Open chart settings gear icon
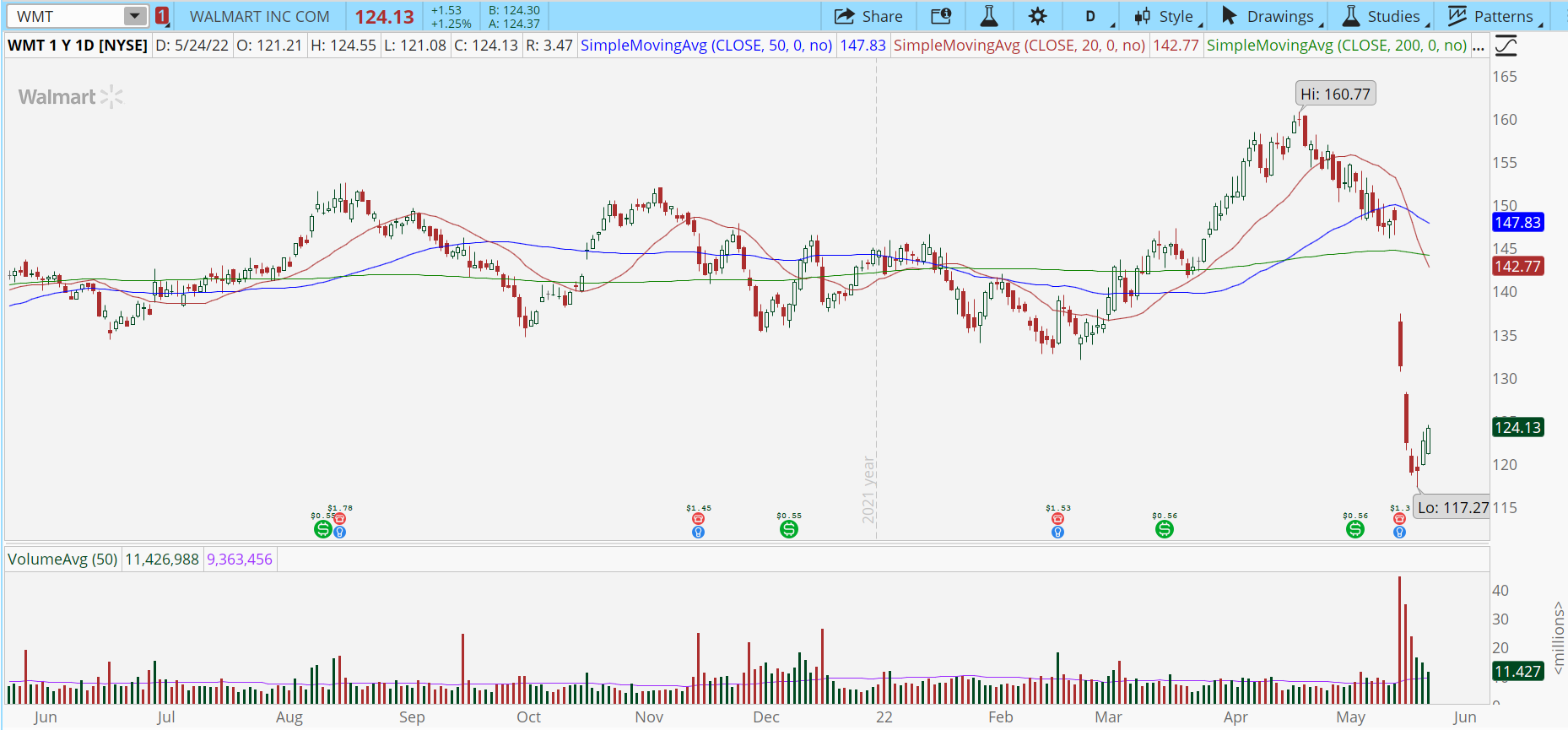Screen dimensions: 1568x730 [1037, 16]
